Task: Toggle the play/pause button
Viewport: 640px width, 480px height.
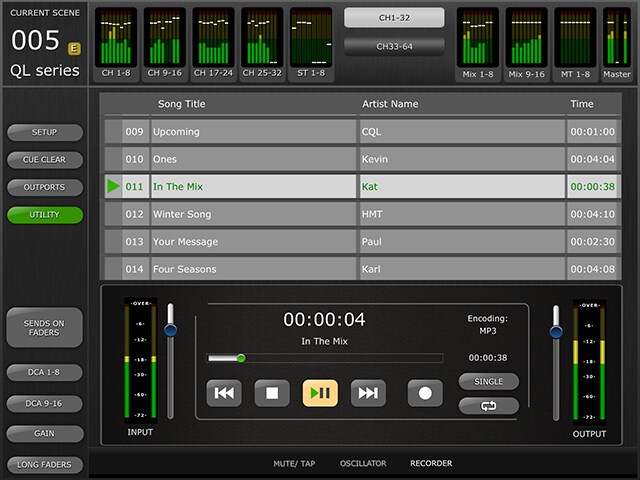Action: pyautogui.click(x=320, y=393)
